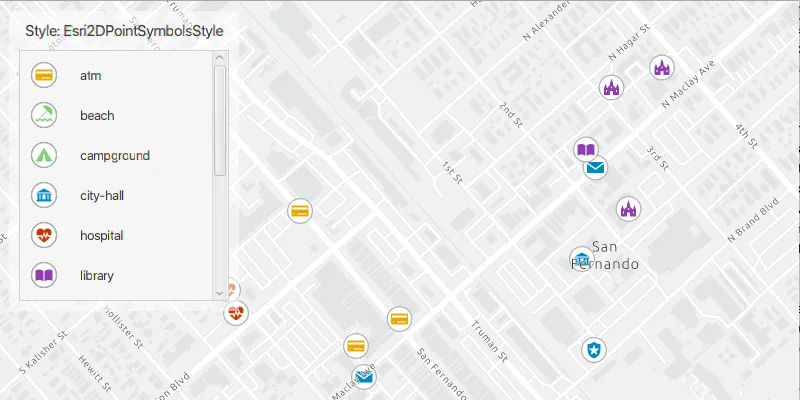
Task: Click the post office marker near Maclay Ave label
Action: (364, 377)
